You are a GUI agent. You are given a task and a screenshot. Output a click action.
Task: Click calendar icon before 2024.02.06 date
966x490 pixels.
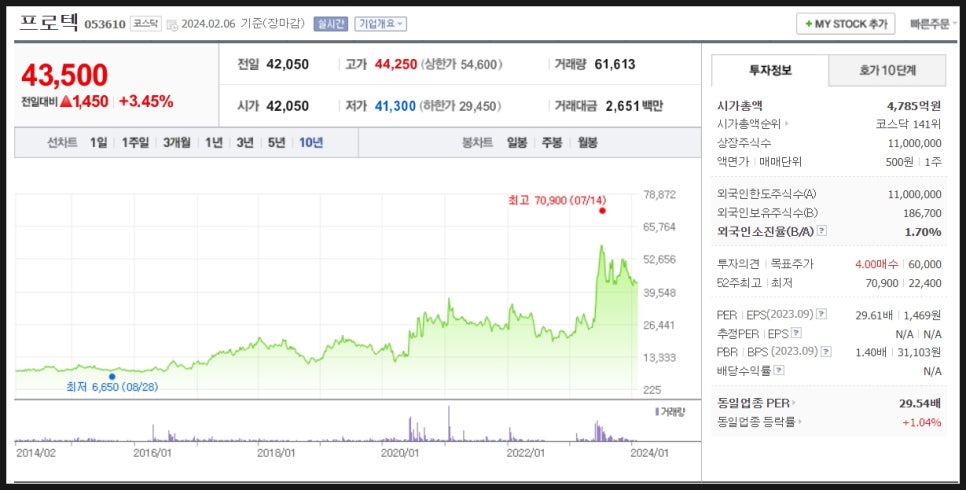[x=172, y=25]
